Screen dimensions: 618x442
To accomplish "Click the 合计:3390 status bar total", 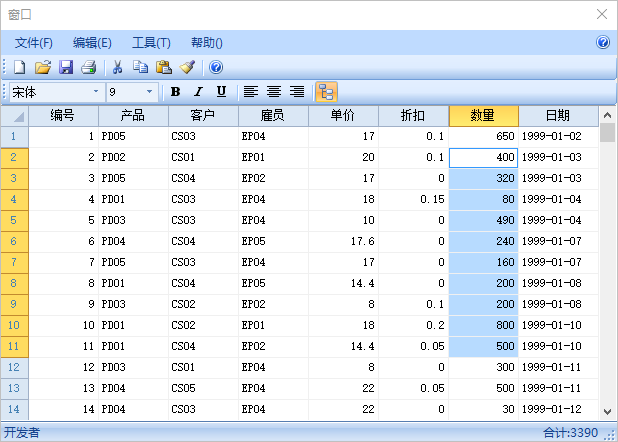I will pyautogui.click(x=571, y=433).
